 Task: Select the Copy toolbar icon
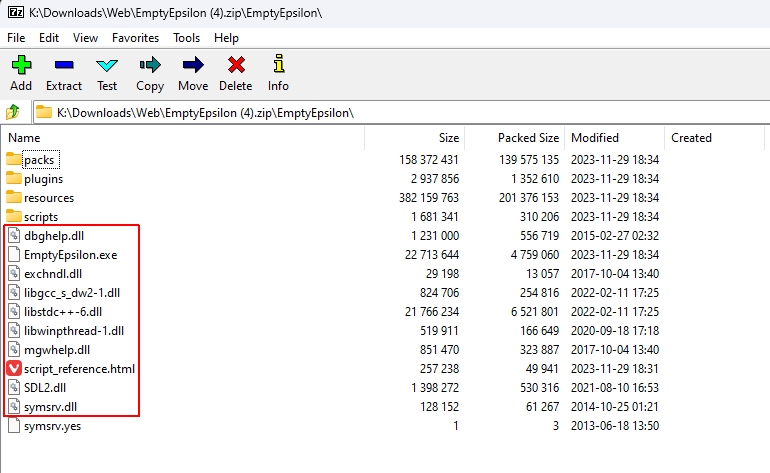150,65
